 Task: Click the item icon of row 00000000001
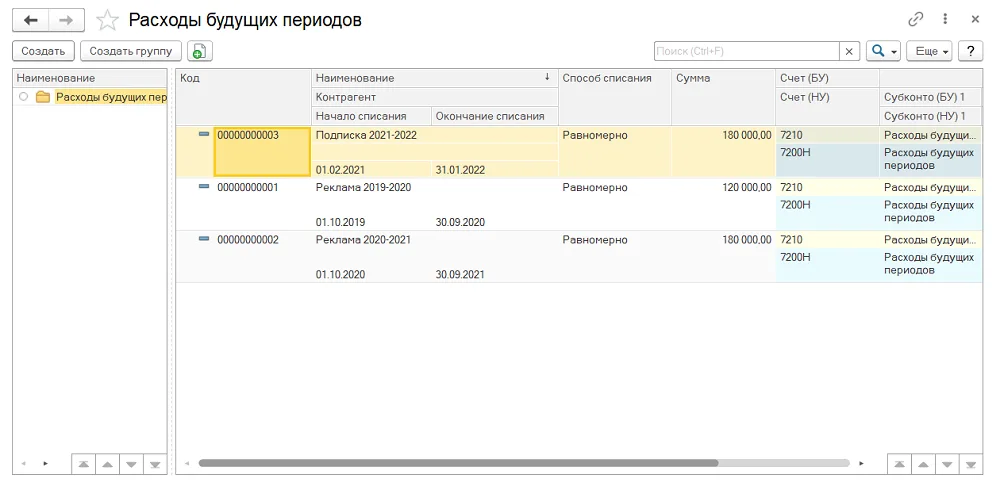click(x=204, y=187)
